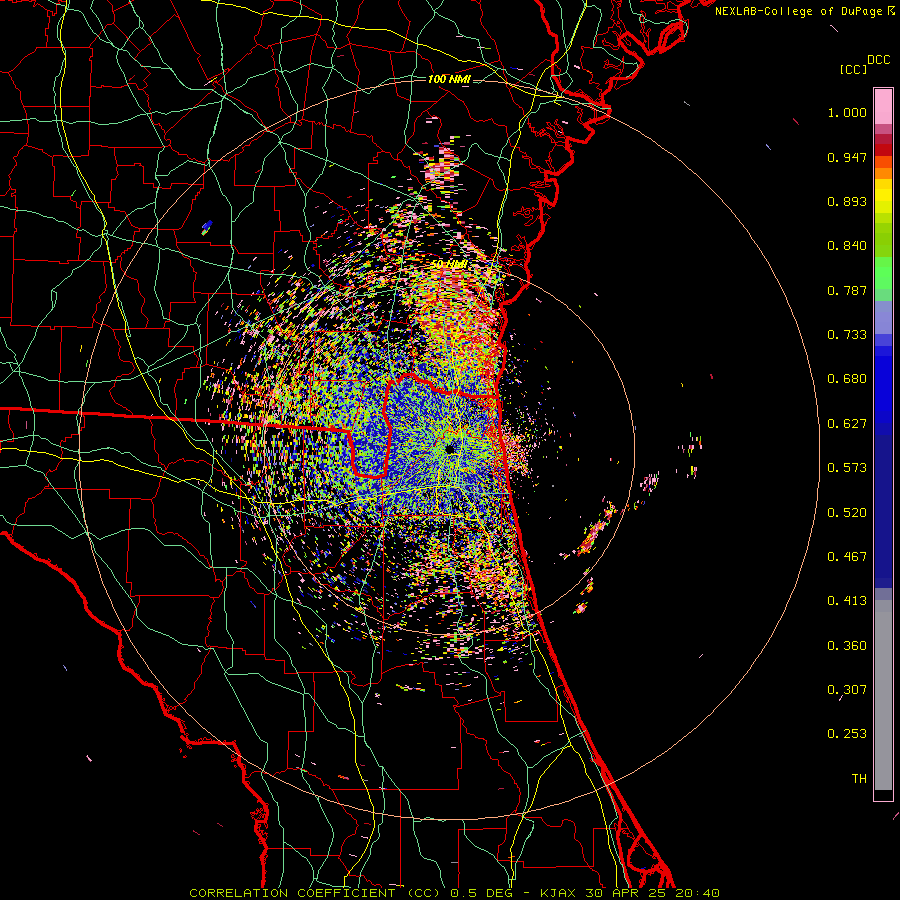Click the TH threshold label
The width and height of the screenshot is (900, 900).
[x=859, y=779]
